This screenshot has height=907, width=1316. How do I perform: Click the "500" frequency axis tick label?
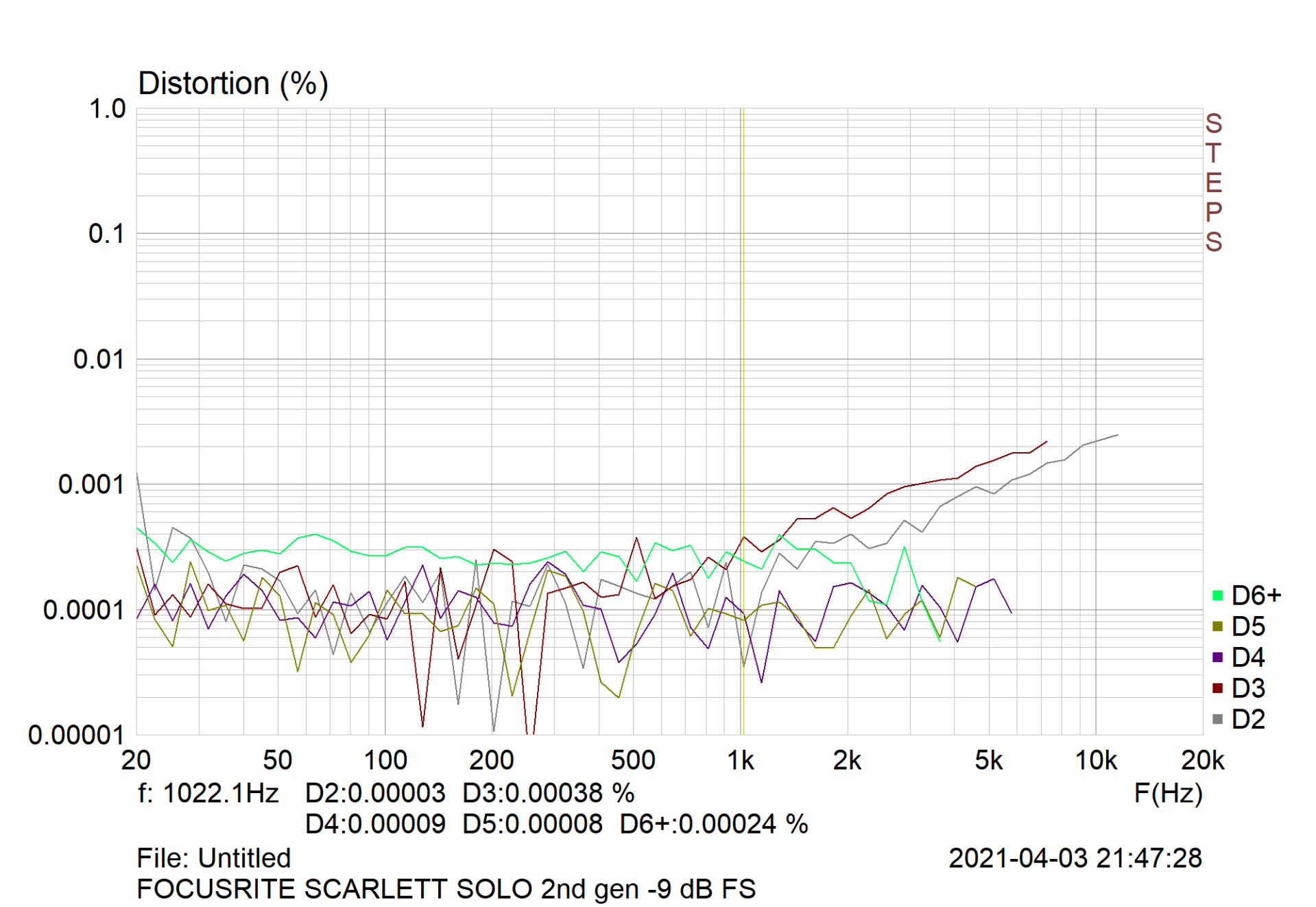click(634, 760)
